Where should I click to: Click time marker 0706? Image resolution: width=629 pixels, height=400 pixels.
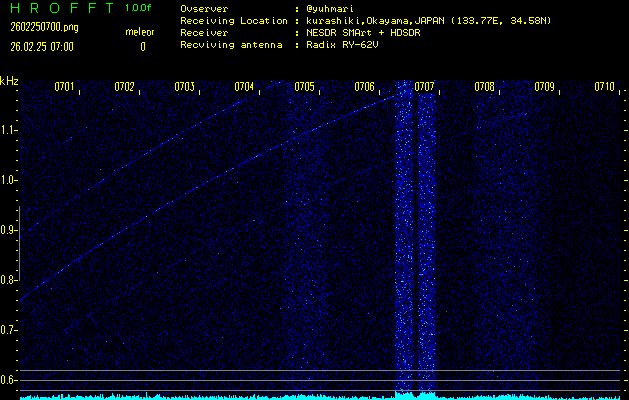[x=365, y=87]
